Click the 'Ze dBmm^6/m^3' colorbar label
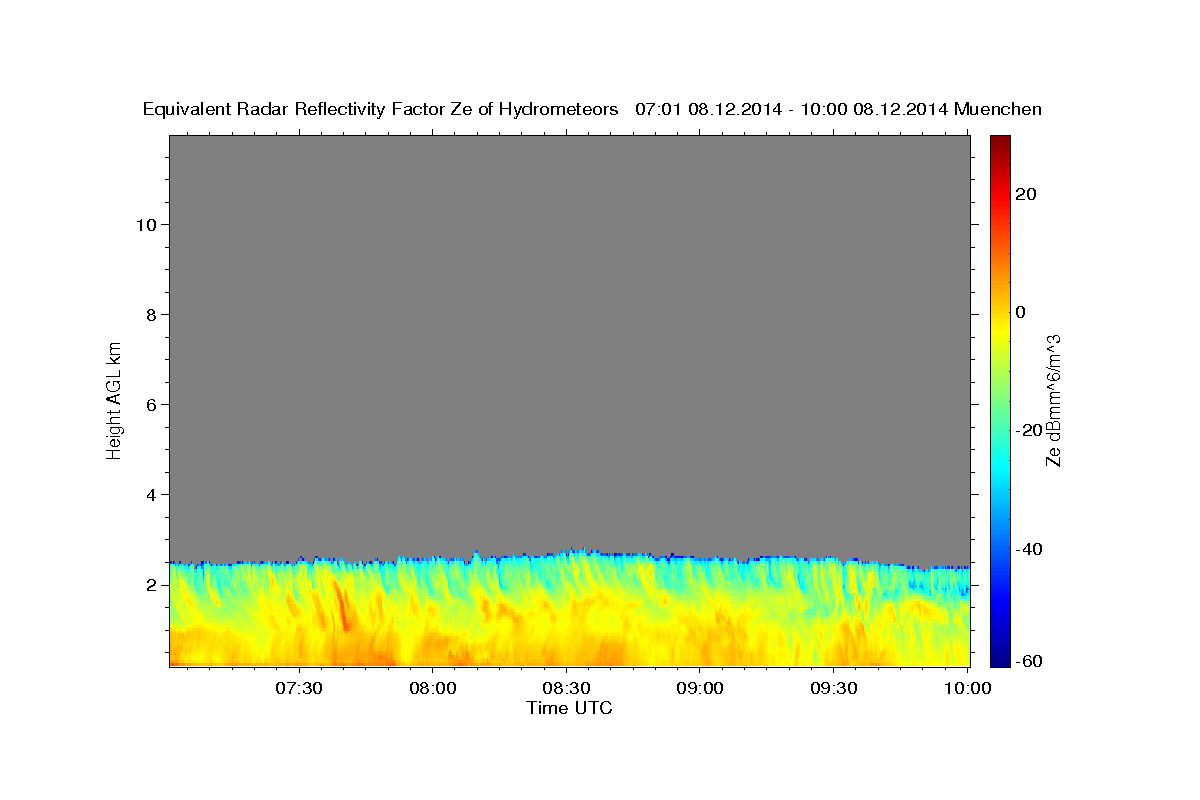Image resolution: width=1200 pixels, height=800 pixels. (1053, 401)
